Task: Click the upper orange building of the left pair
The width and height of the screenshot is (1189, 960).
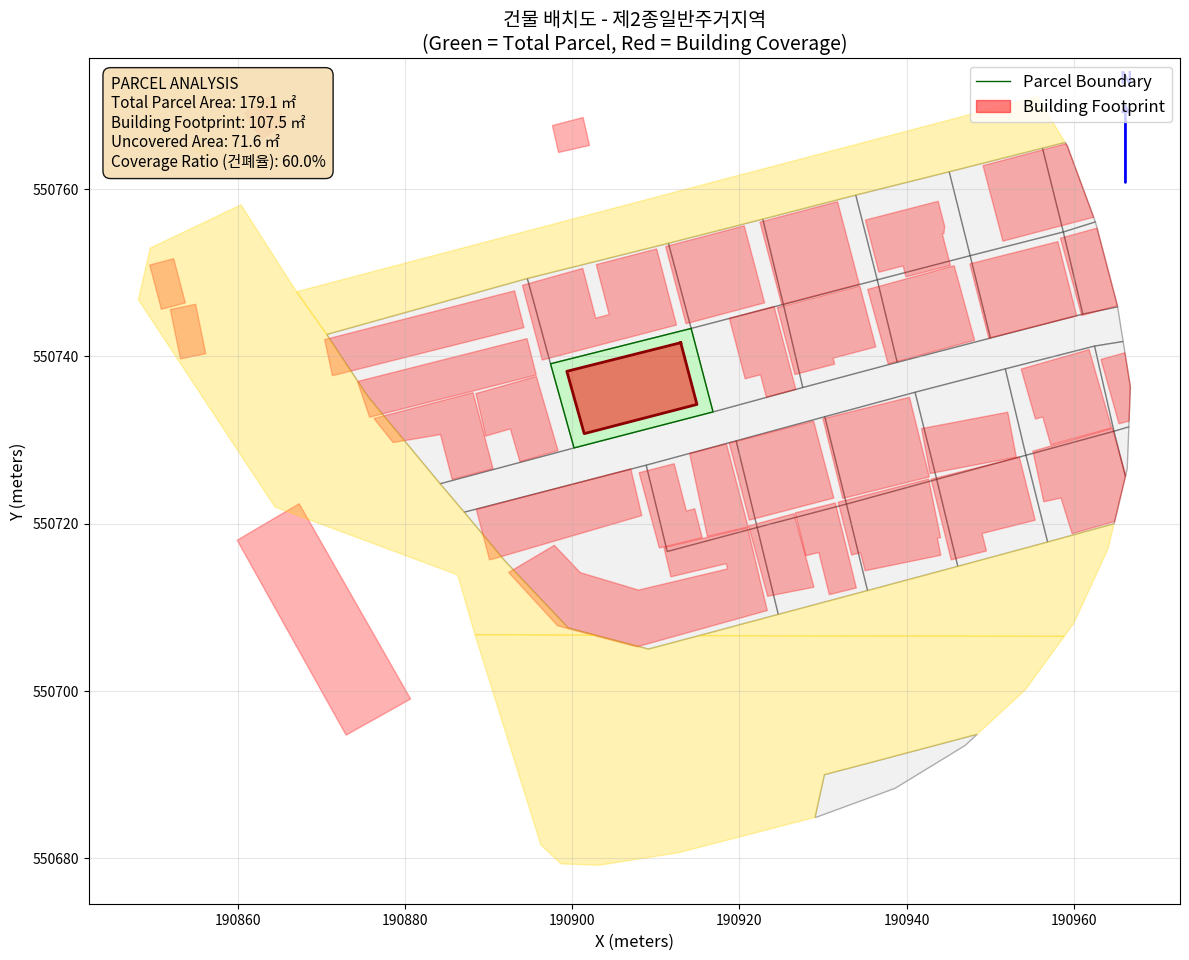Action: click(x=167, y=284)
